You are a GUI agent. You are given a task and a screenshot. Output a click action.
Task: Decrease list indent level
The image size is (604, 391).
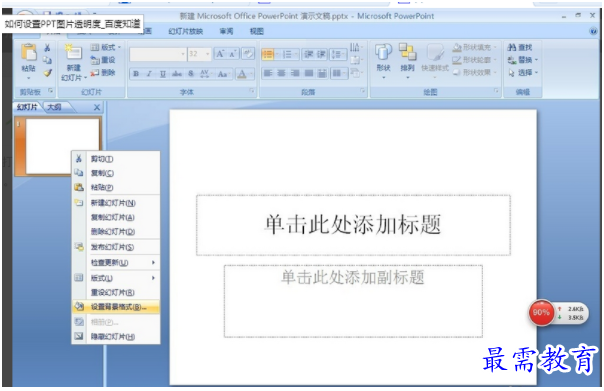[x=309, y=54]
